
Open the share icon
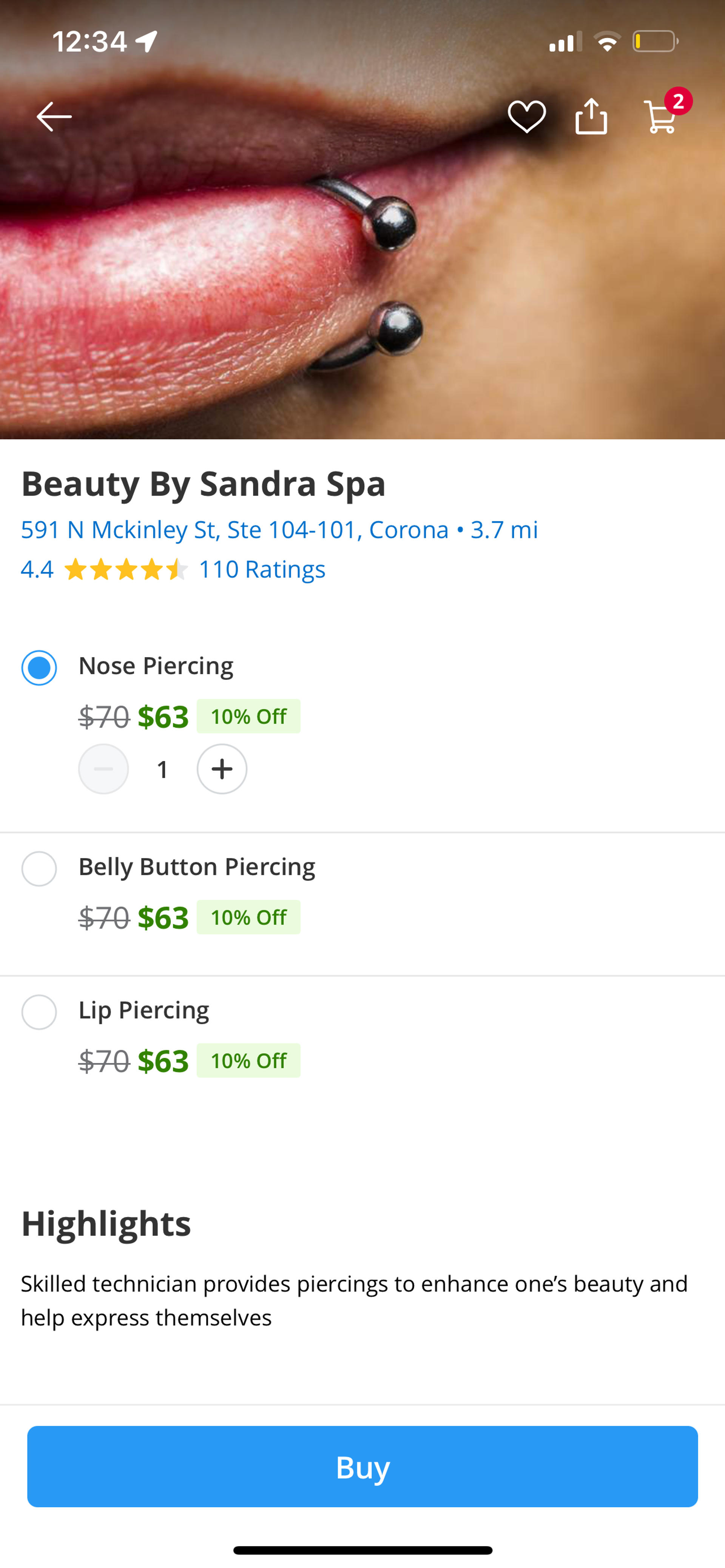click(591, 116)
